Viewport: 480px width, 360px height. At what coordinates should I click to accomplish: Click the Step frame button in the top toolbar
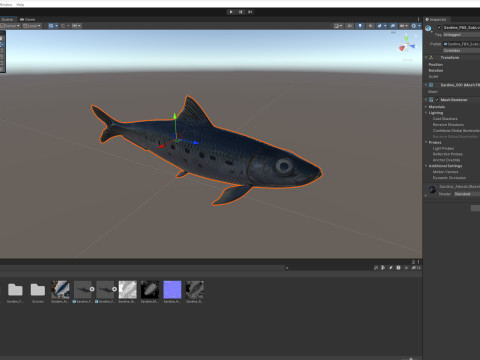(x=250, y=12)
